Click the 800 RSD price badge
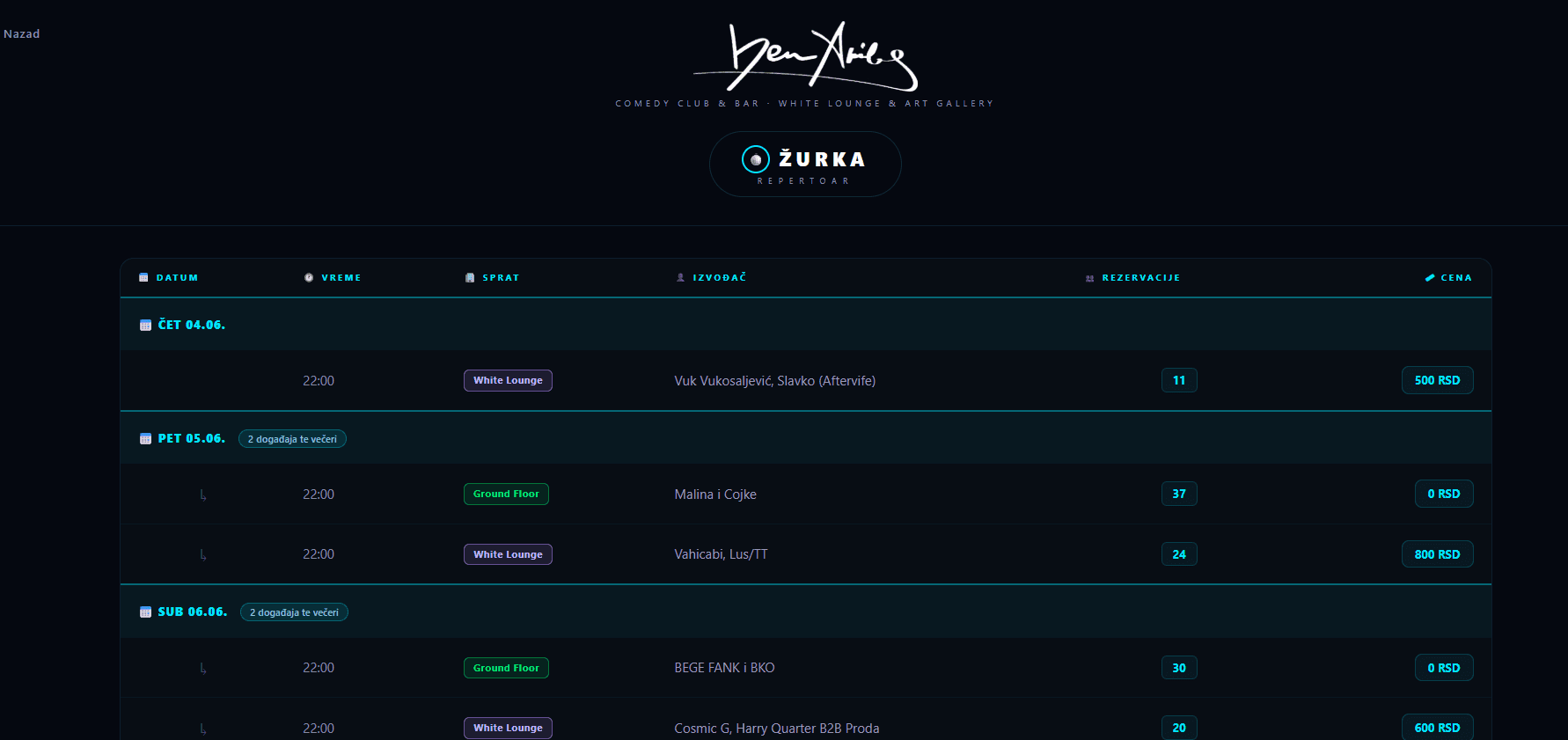 tap(1438, 554)
